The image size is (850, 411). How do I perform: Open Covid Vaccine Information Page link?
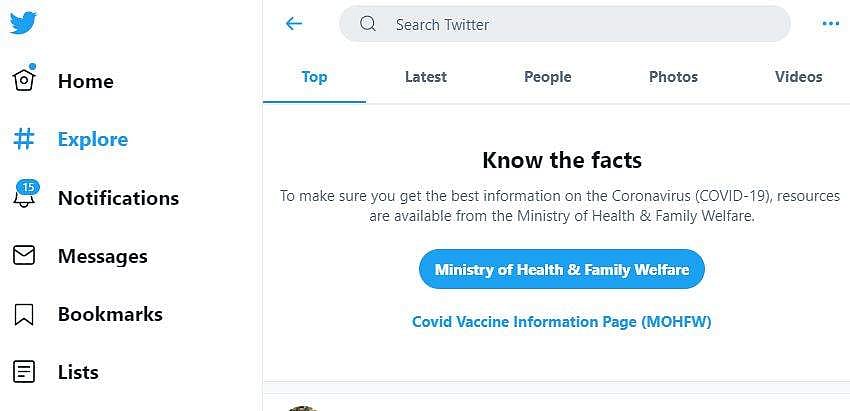click(x=561, y=322)
